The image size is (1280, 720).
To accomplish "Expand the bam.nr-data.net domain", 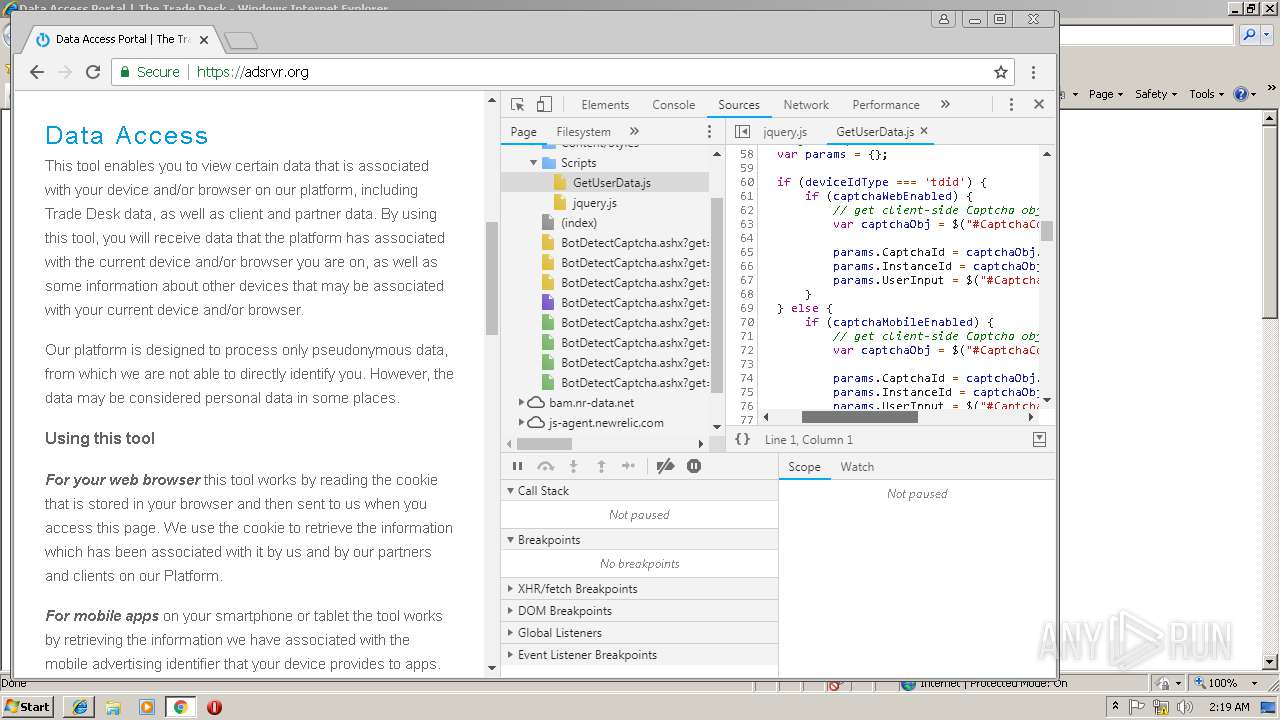I will tap(521, 403).
